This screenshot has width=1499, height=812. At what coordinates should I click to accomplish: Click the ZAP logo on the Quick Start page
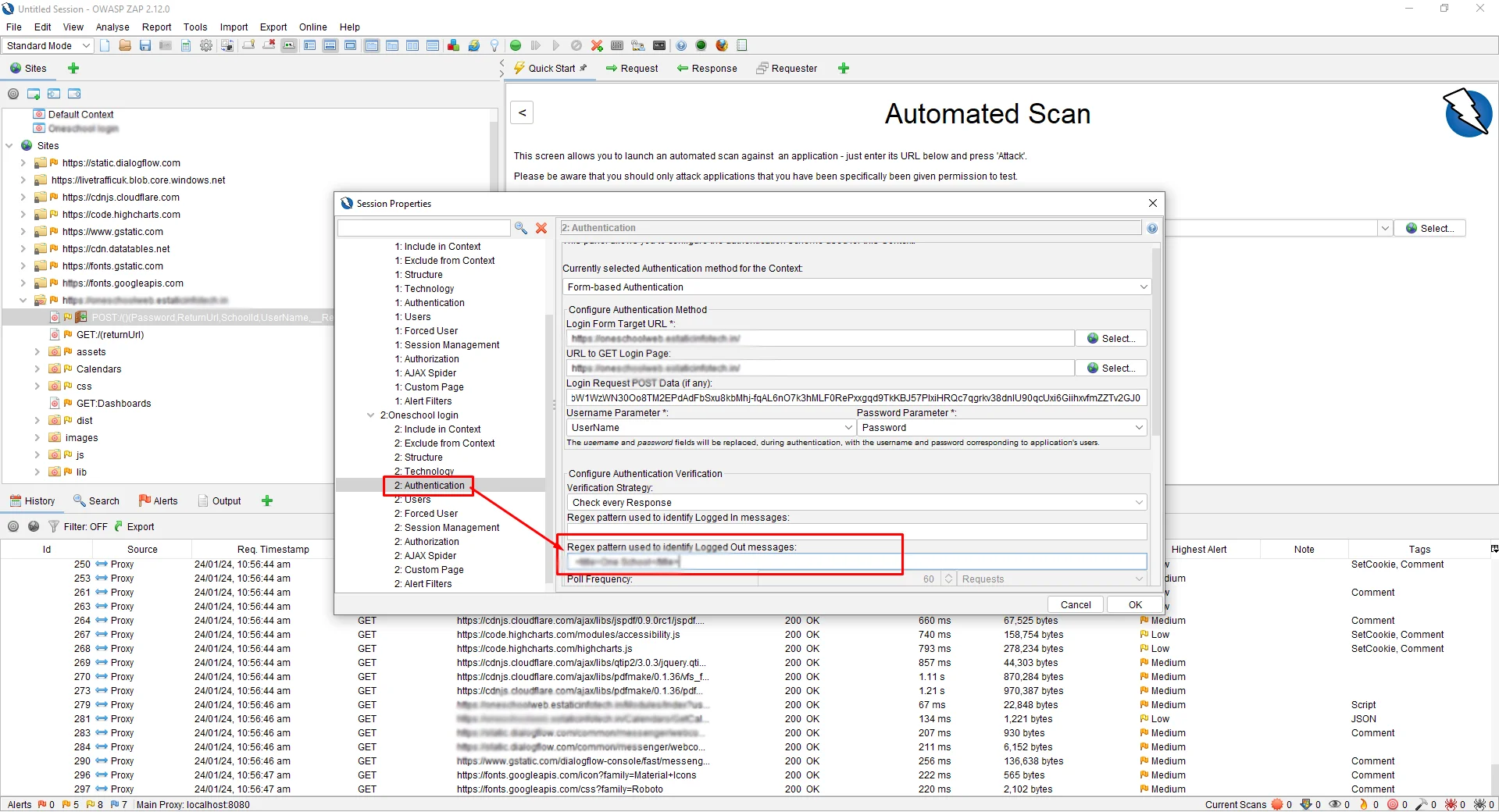(1467, 114)
